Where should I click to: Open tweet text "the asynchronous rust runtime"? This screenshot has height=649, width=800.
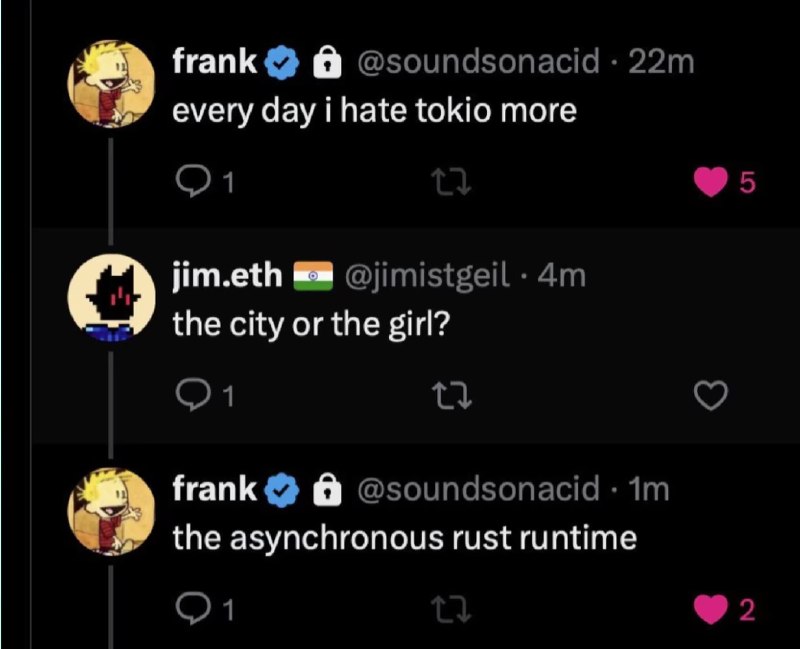coord(405,538)
